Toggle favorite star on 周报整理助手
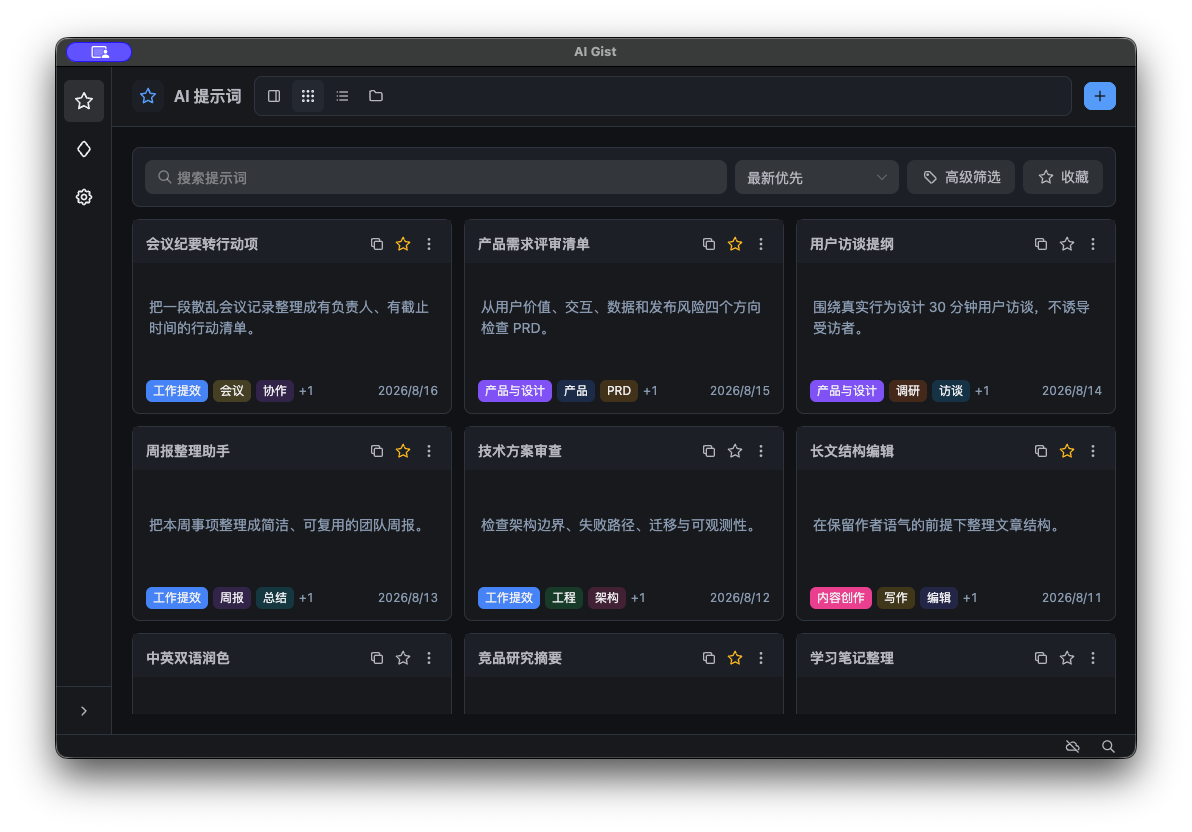The height and width of the screenshot is (832, 1192). coord(403,451)
